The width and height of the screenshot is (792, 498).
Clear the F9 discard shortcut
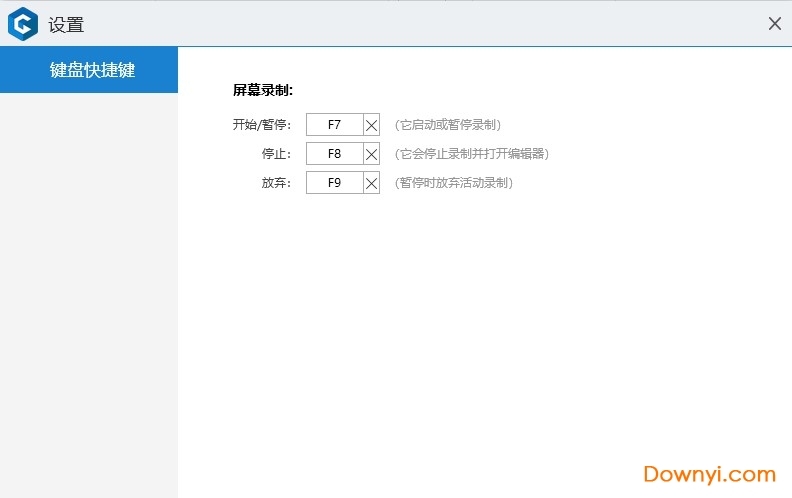pos(371,183)
